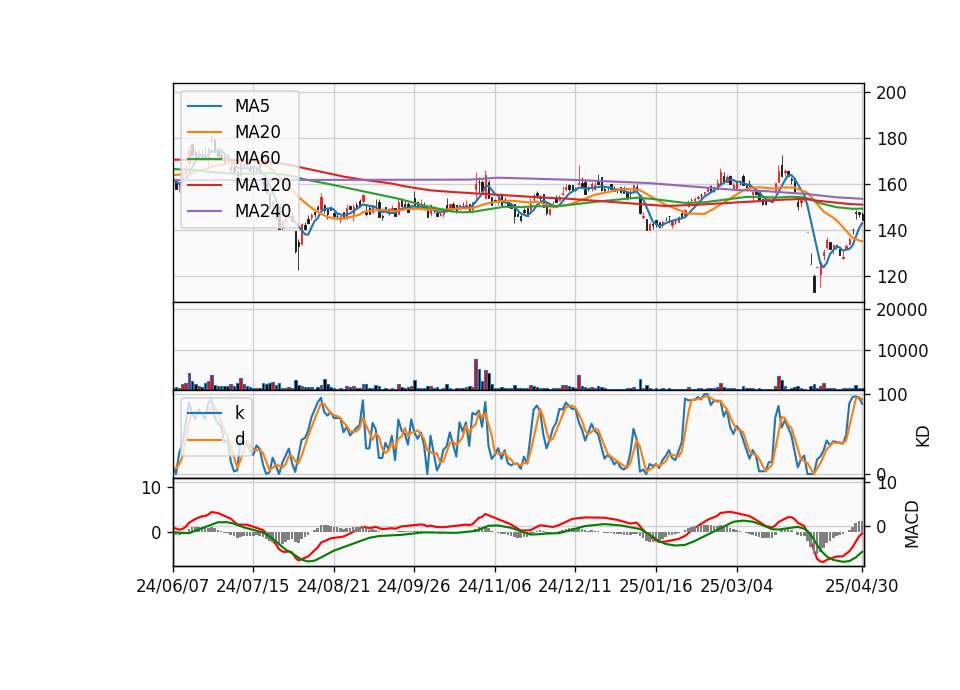Click the orange d line sample in KD legend
Screen dimensions: 960x690
(204, 439)
